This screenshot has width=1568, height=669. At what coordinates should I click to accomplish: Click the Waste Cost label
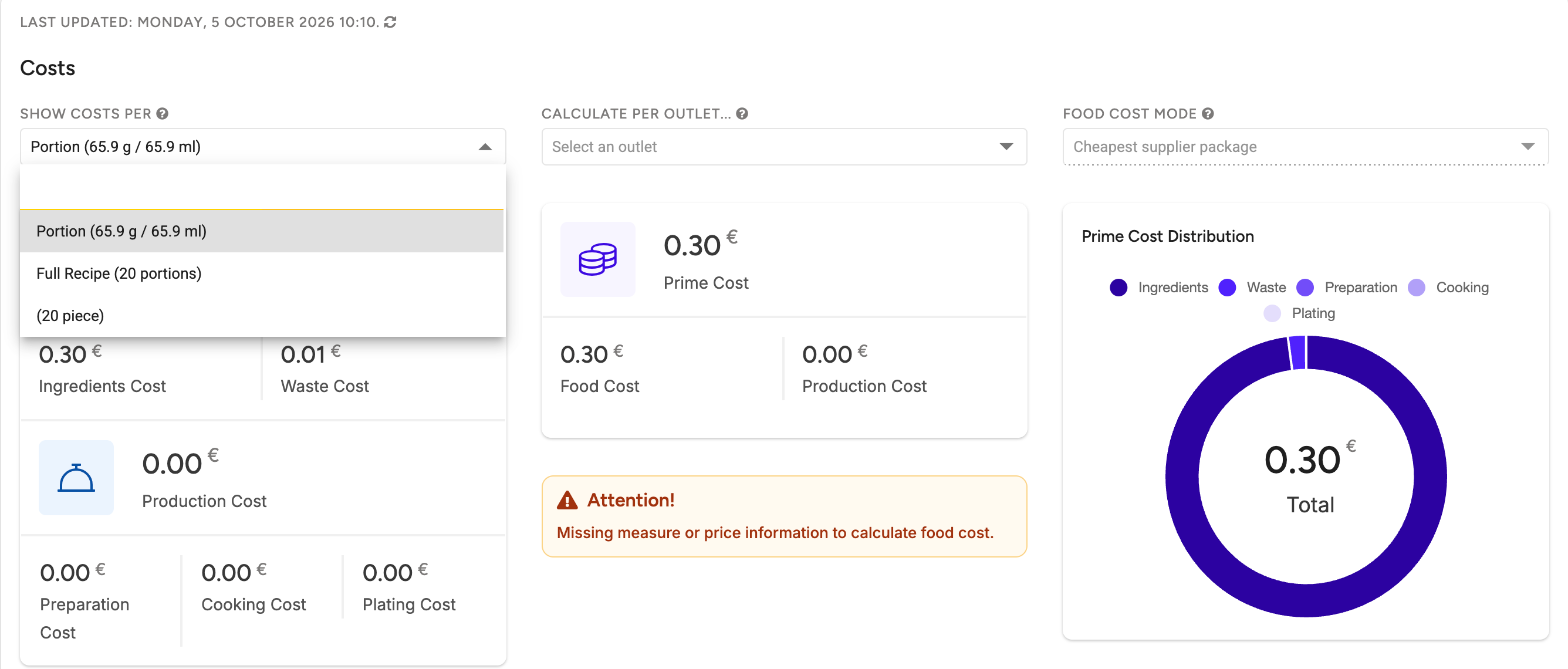click(x=325, y=386)
